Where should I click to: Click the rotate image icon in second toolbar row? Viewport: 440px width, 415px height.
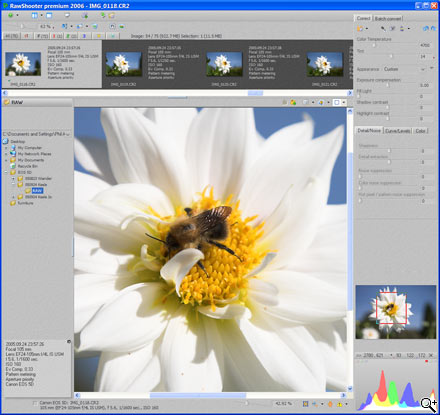click(113, 26)
